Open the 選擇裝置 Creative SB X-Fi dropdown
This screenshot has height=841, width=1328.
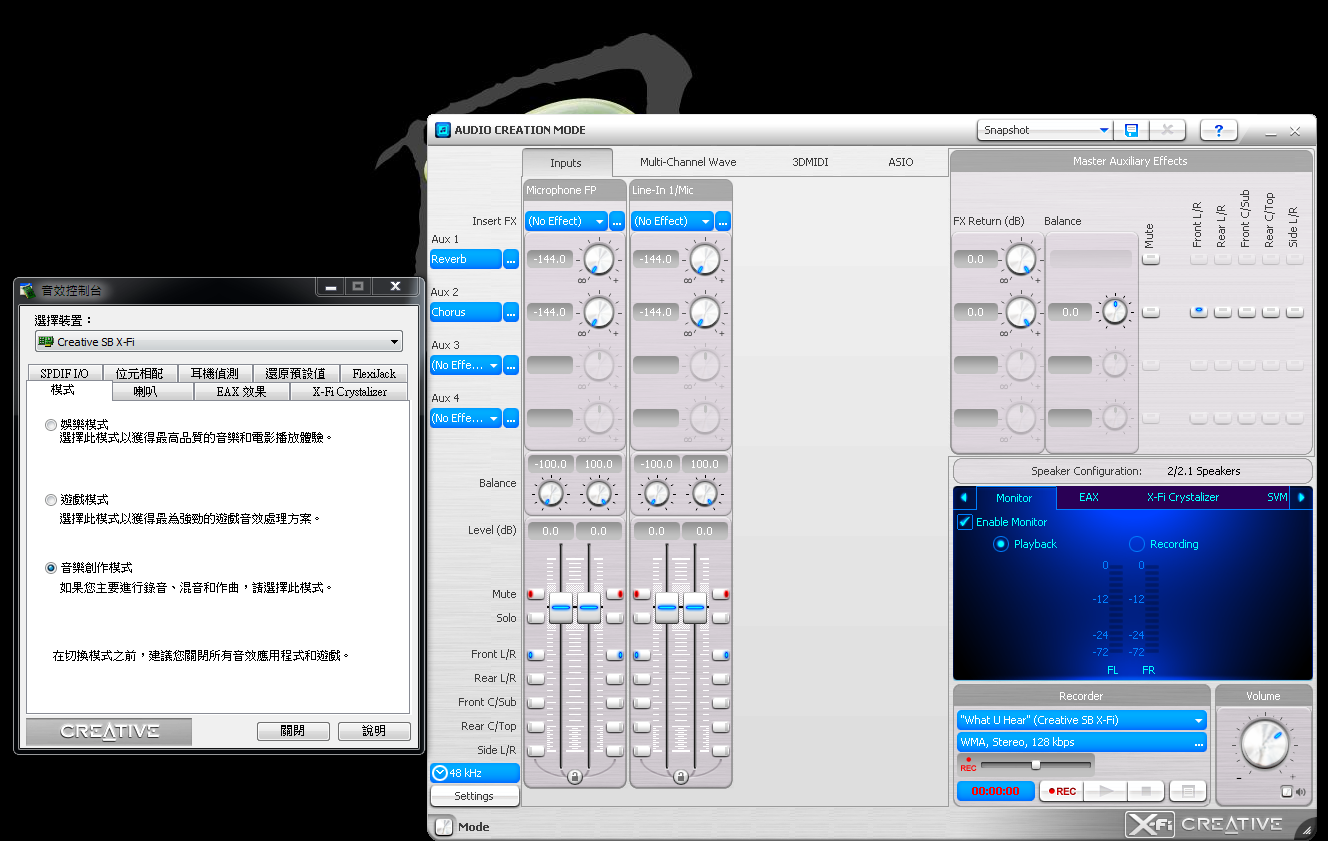[x=219, y=342]
